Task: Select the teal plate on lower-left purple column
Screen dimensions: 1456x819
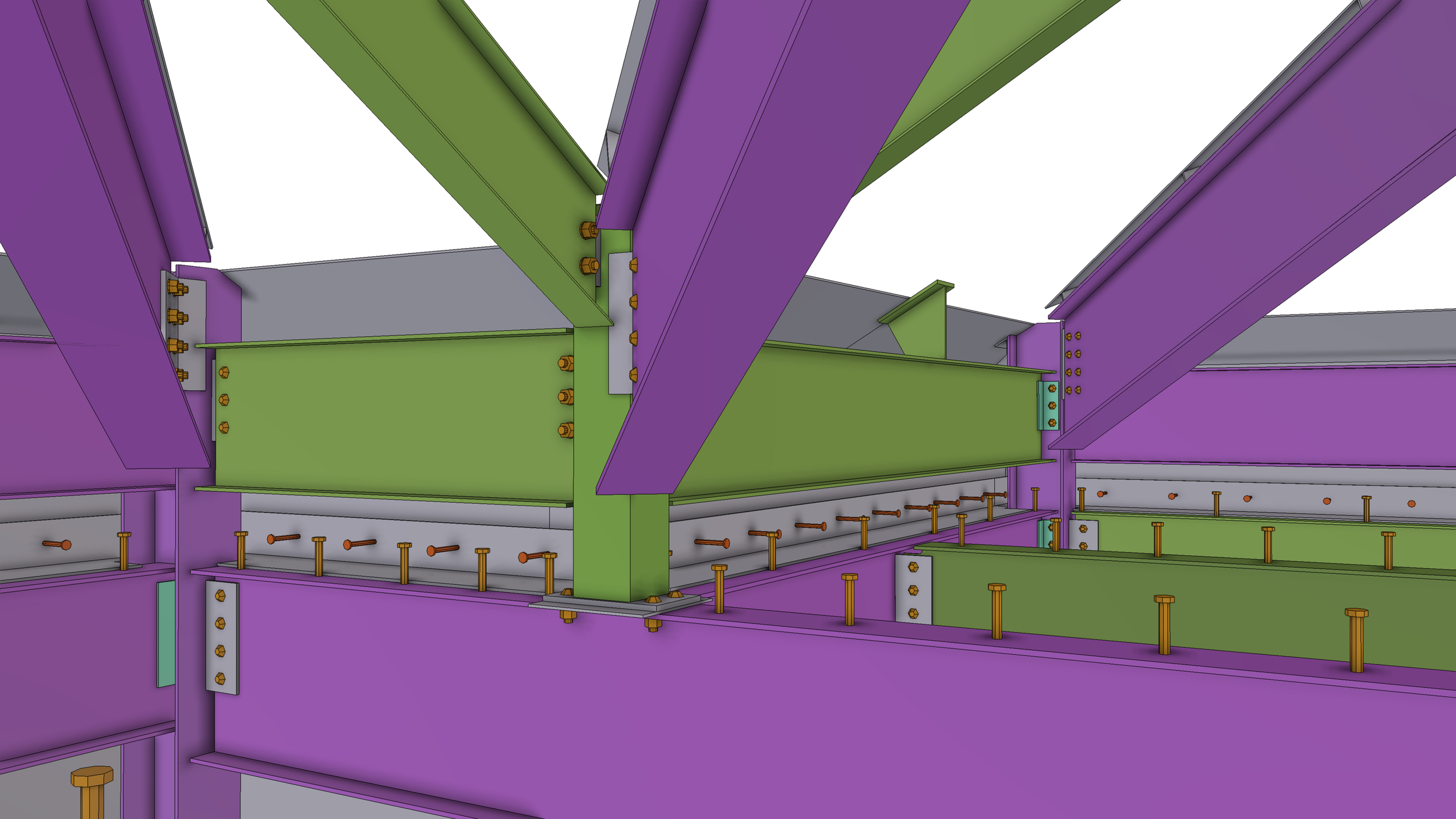Action: tap(166, 634)
